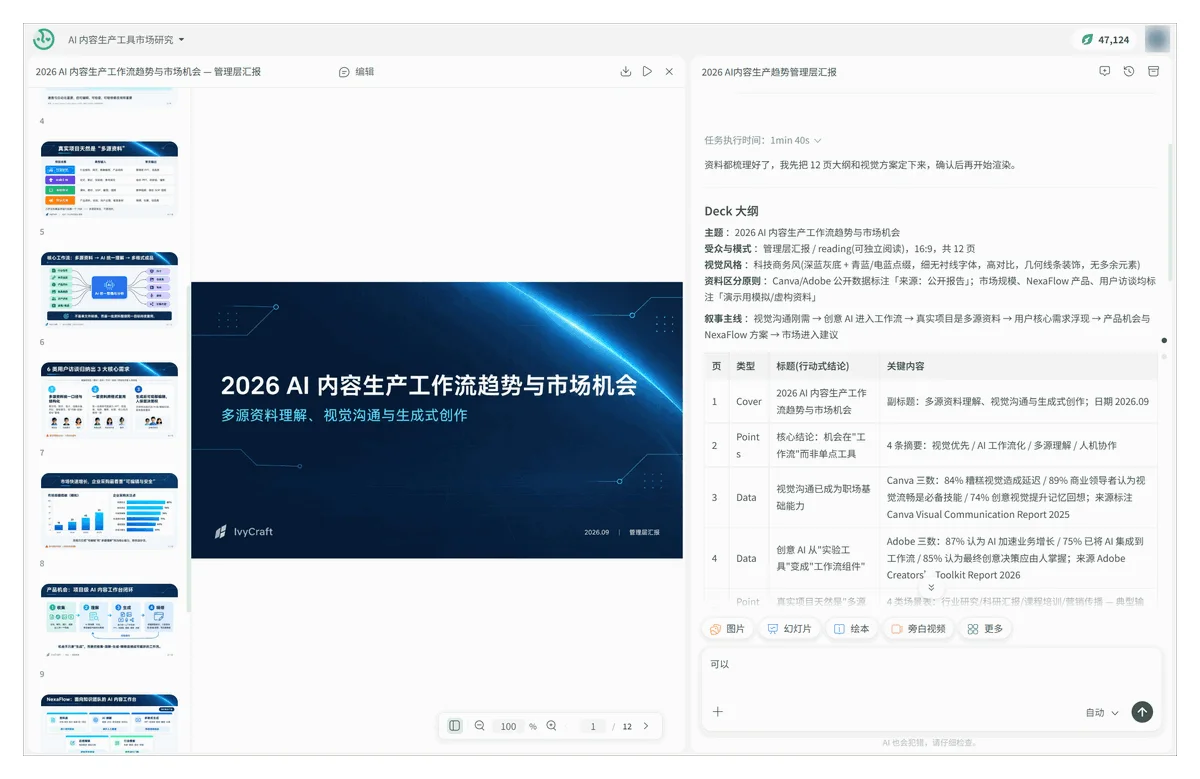Click the deck title 管理层汇报 in preview header
Viewport: 1200px width, 779px height.
pyautogui.click(x=148, y=72)
